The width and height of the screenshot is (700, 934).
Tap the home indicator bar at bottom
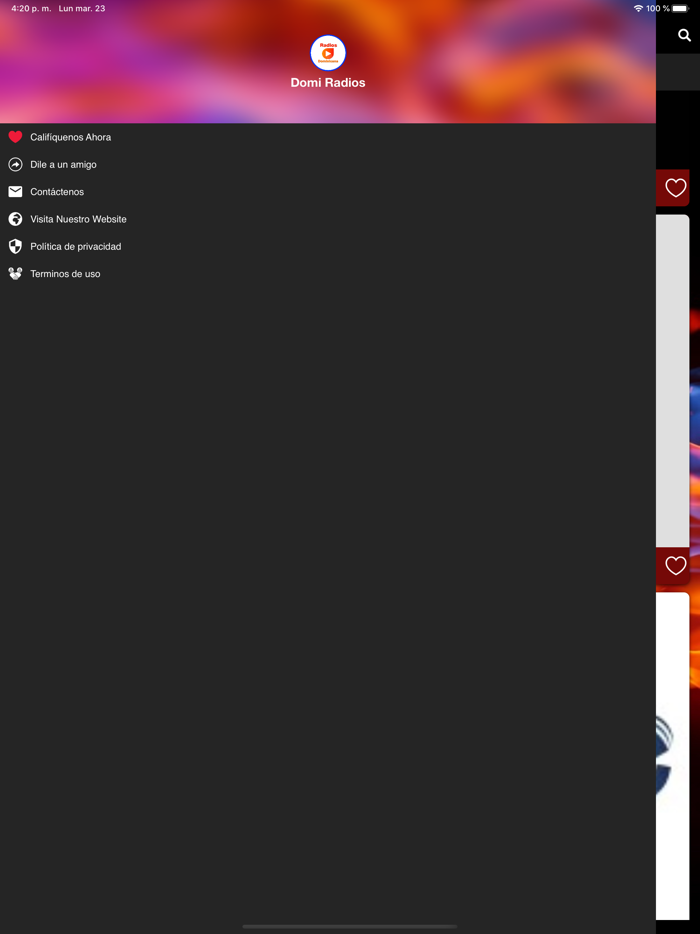tap(350, 926)
